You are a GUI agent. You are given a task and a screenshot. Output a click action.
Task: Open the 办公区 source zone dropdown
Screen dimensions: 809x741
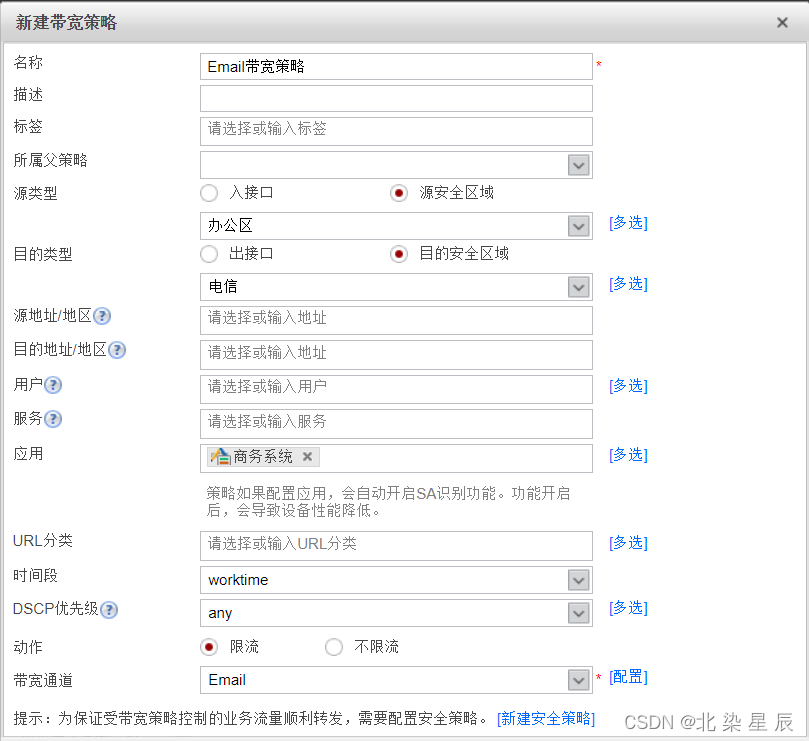coord(579,227)
